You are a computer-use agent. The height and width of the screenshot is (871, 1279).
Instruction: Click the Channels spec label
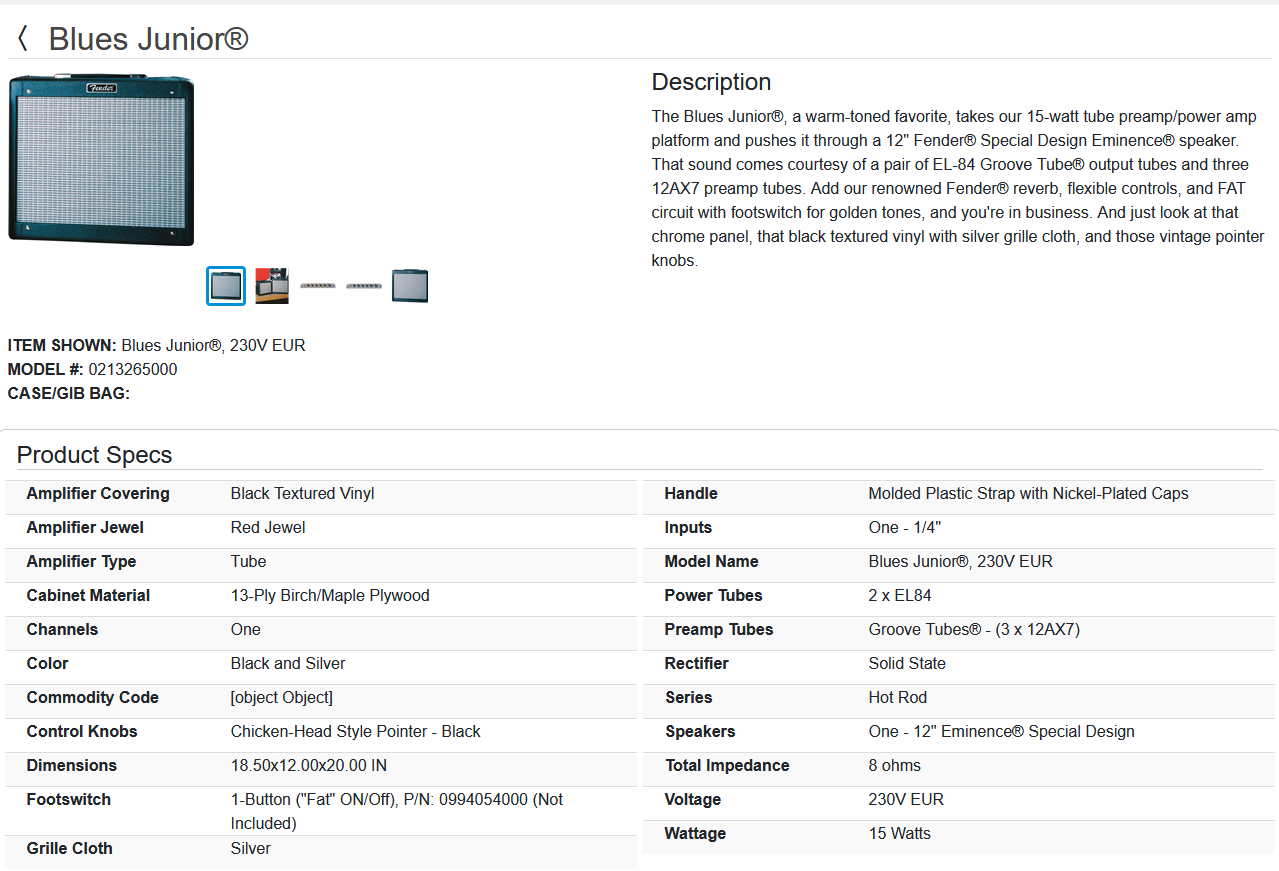tap(62, 629)
